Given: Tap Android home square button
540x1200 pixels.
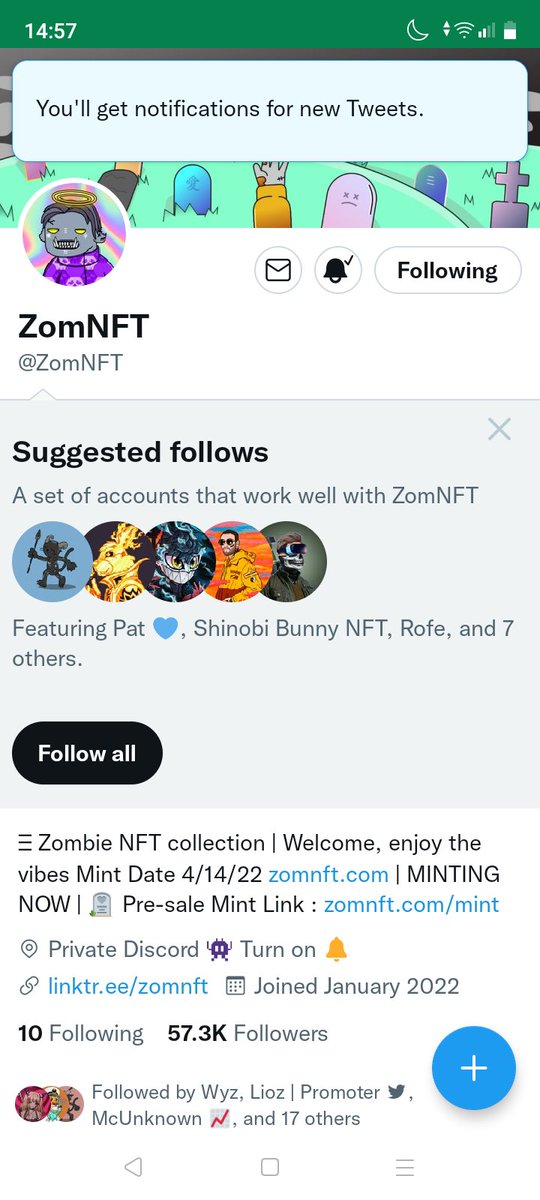Looking at the screenshot, I should 269,1167.
